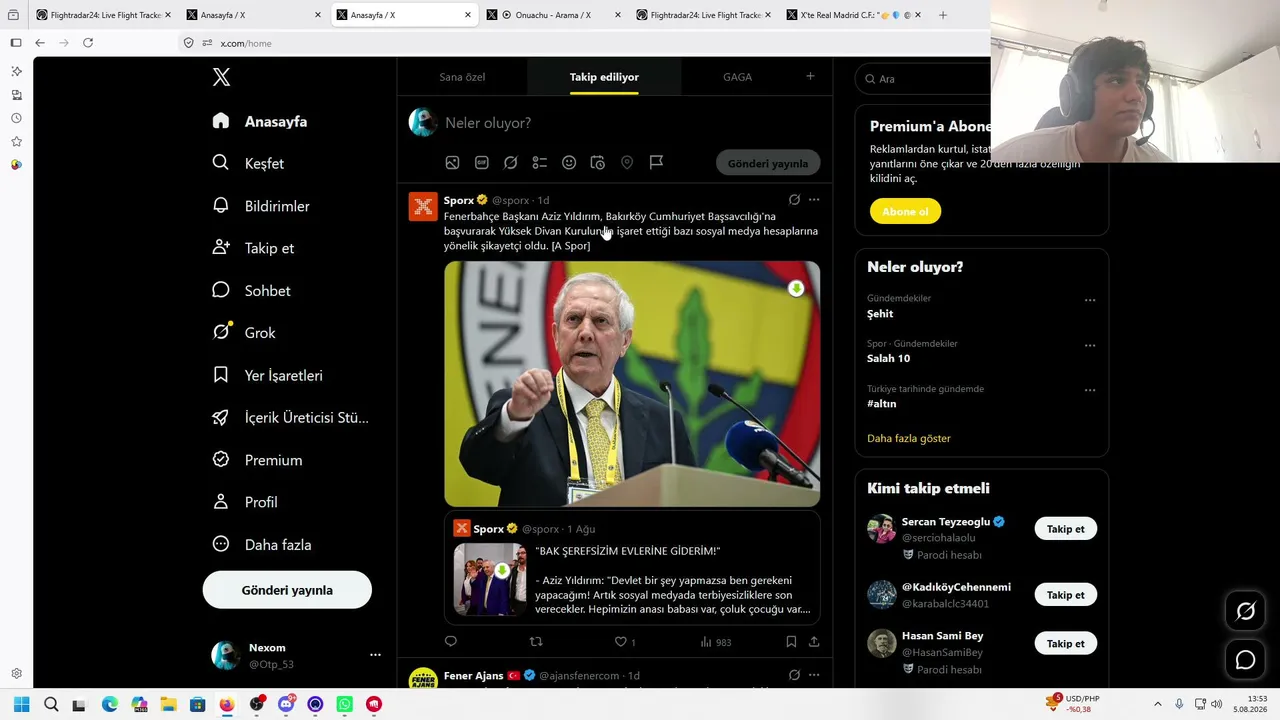Open the Windows Start menu
1280x720 pixels.
(21, 704)
